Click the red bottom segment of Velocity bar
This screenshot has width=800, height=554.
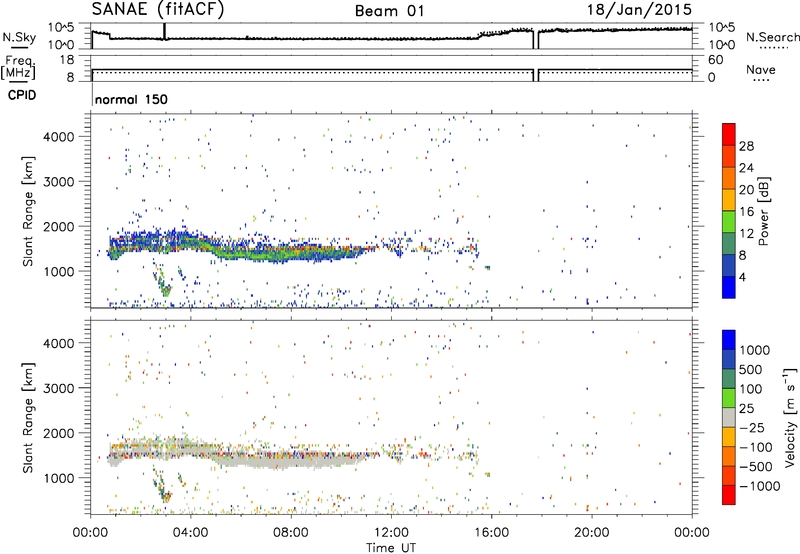coord(729,495)
